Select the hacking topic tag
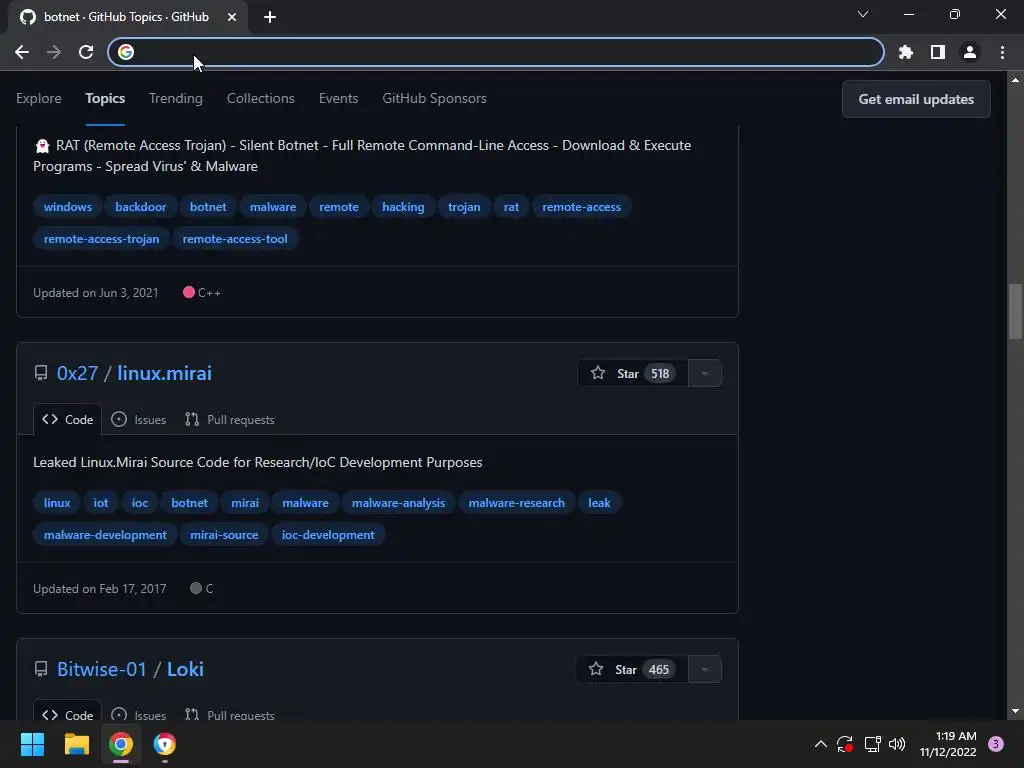1024x768 pixels. pos(403,207)
